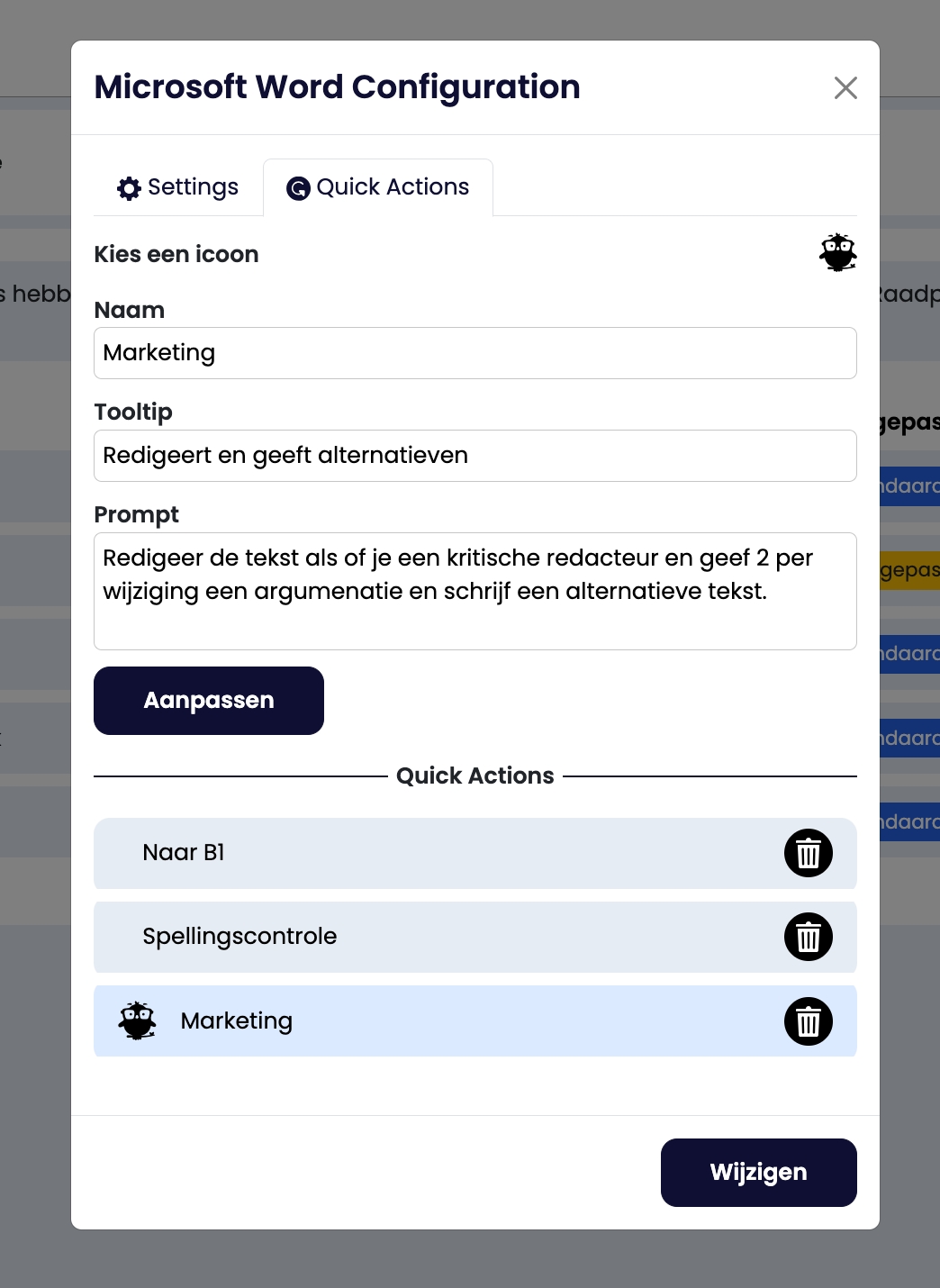Delete the Marketing quick action

point(809,1021)
